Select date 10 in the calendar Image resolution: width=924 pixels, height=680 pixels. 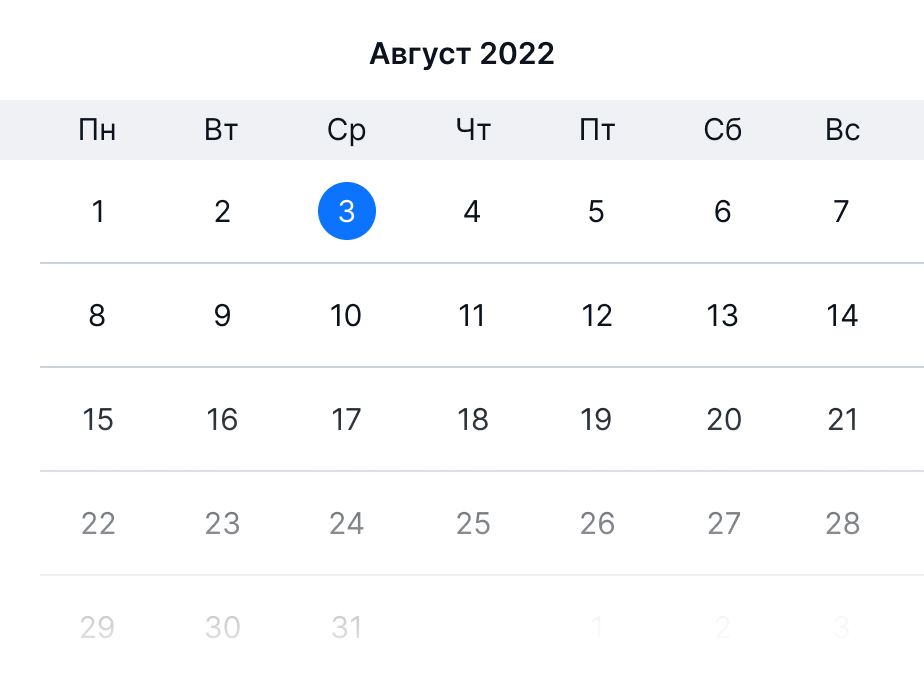pyautogui.click(x=346, y=315)
